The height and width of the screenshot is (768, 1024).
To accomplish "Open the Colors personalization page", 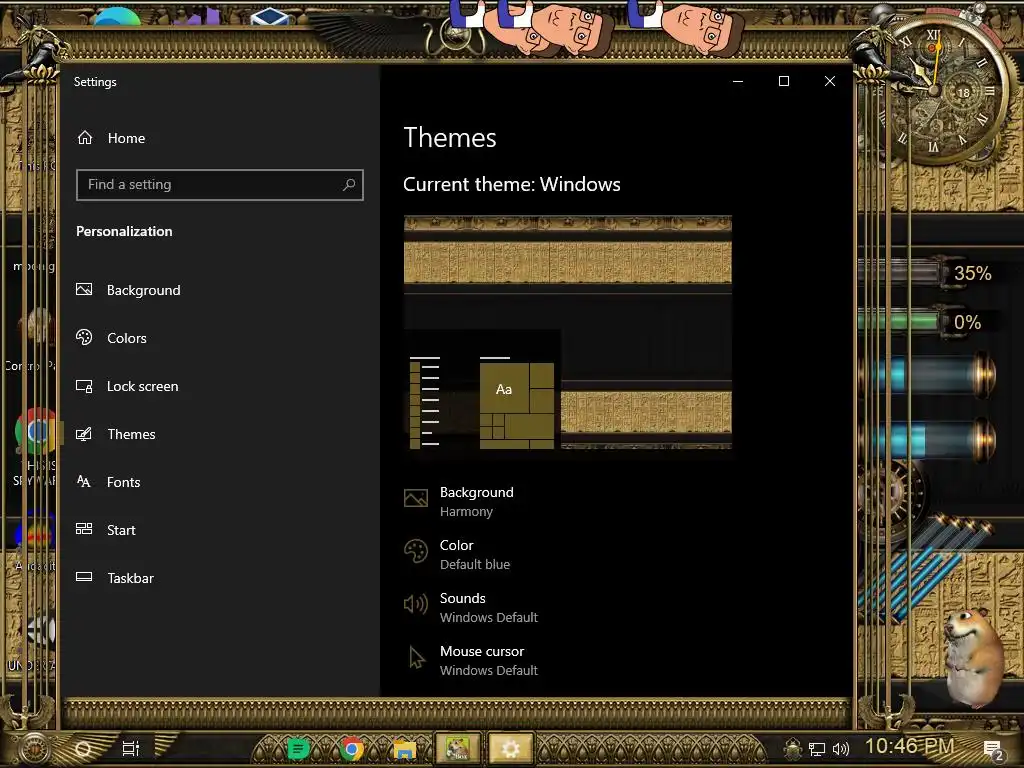I will tap(111, 338).
